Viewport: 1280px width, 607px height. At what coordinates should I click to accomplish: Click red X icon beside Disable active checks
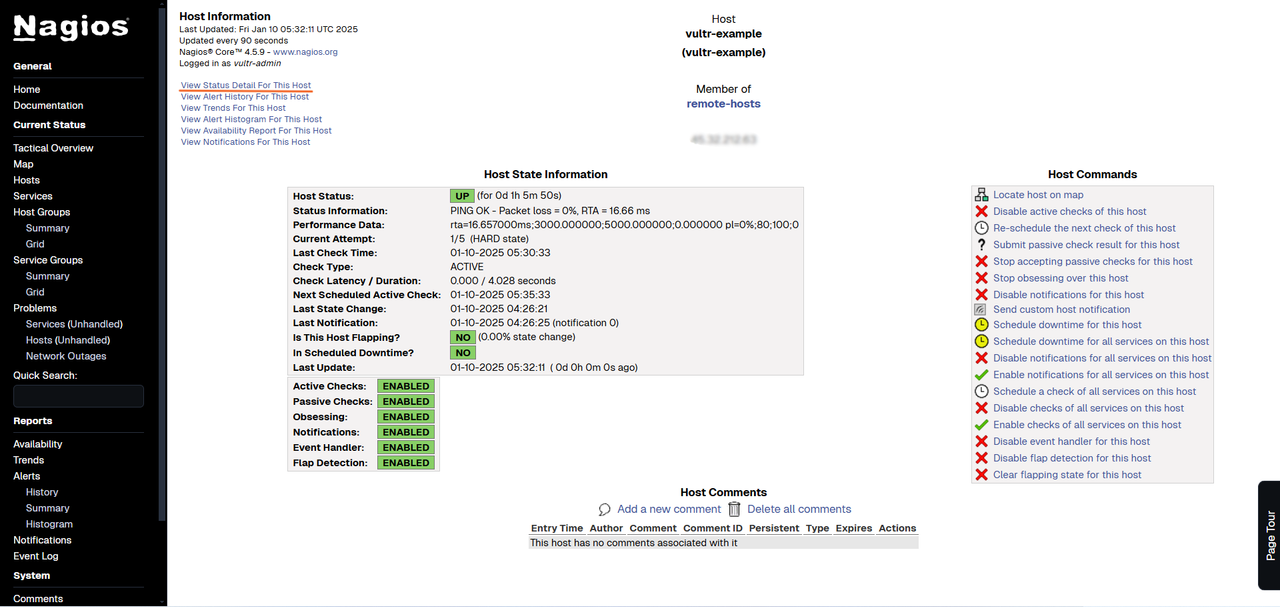[x=982, y=211]
